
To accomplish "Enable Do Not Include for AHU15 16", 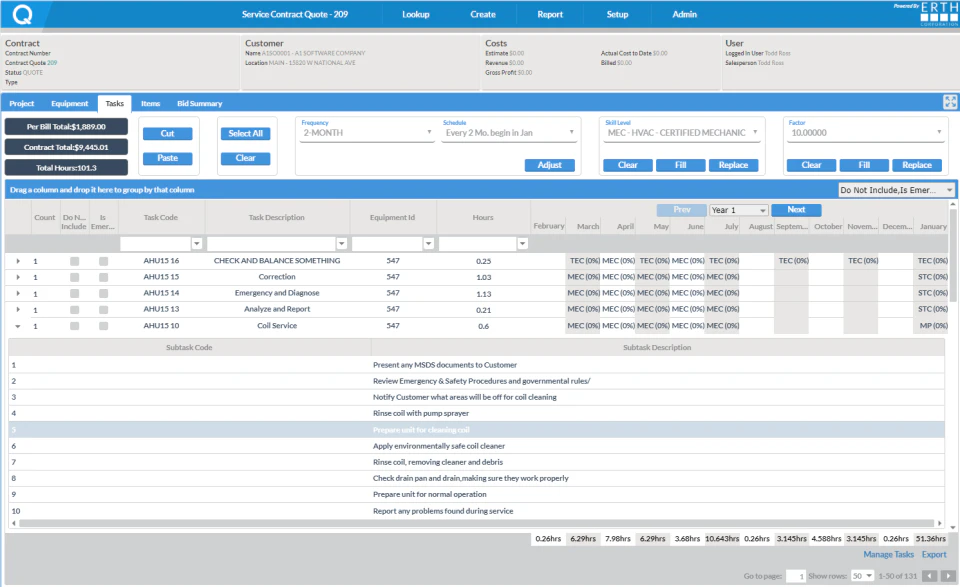I will [x=72, y=260].
